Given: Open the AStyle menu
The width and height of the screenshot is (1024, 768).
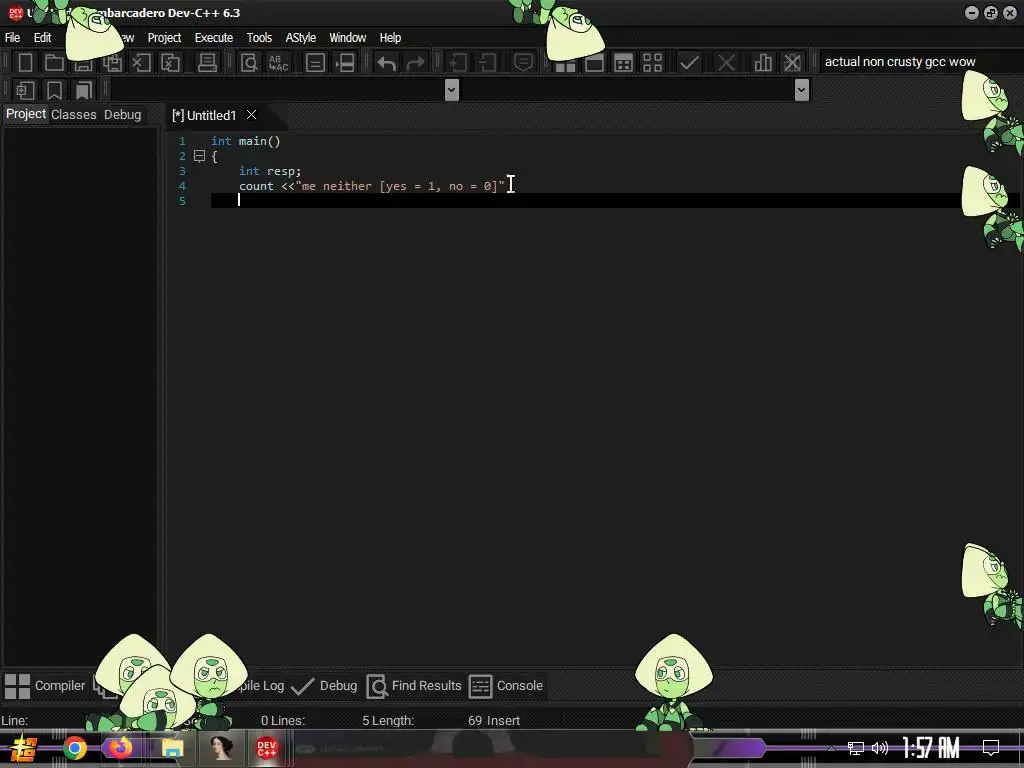Looking at the screenshot, I should click(300, 37).
